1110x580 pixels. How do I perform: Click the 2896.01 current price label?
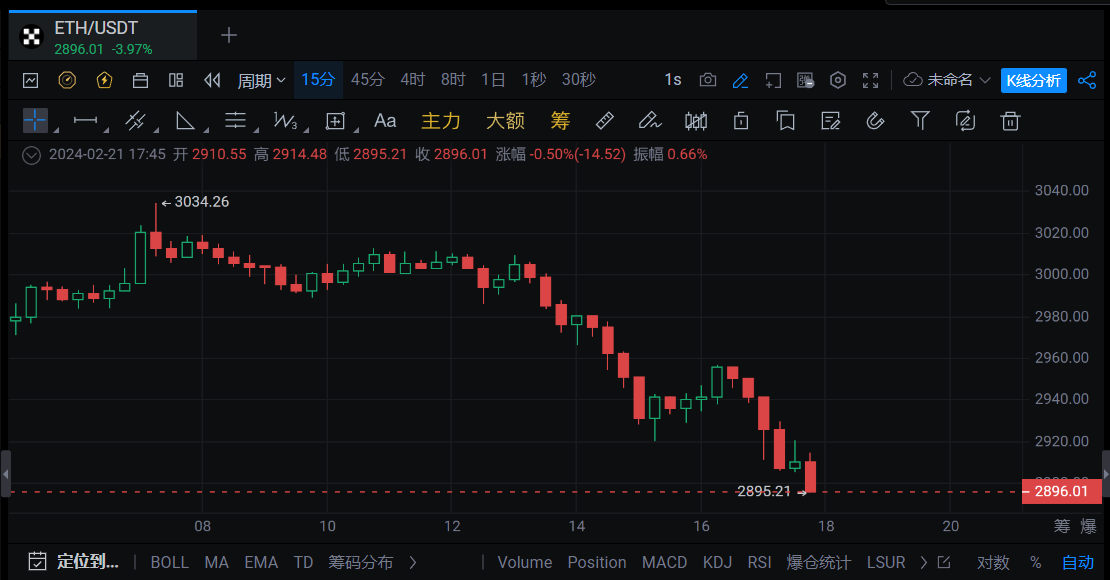click(1061, 491)
